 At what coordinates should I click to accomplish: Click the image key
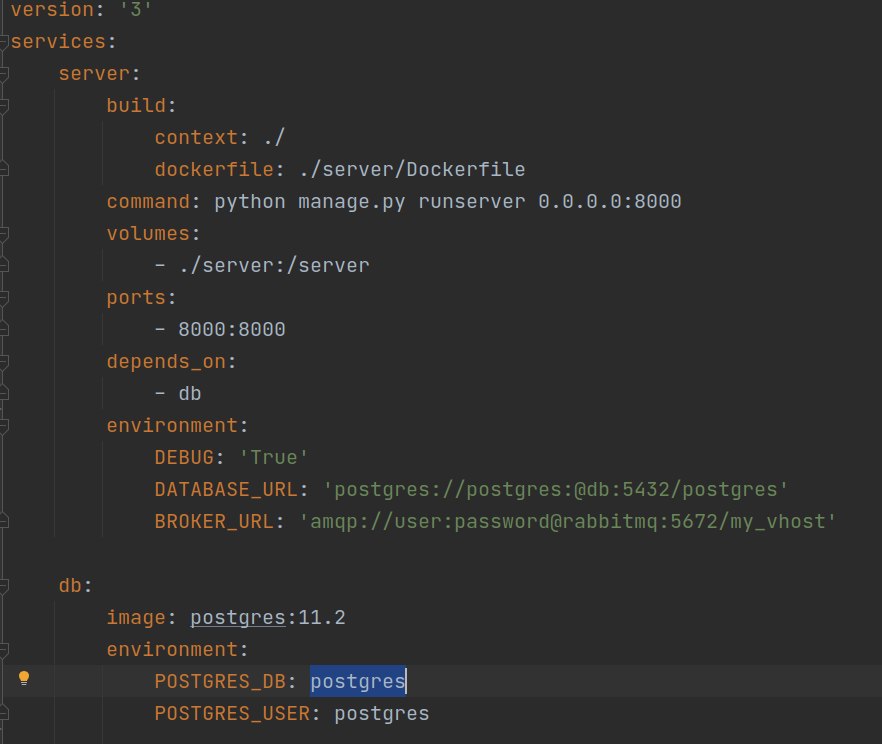click(136, 618)
